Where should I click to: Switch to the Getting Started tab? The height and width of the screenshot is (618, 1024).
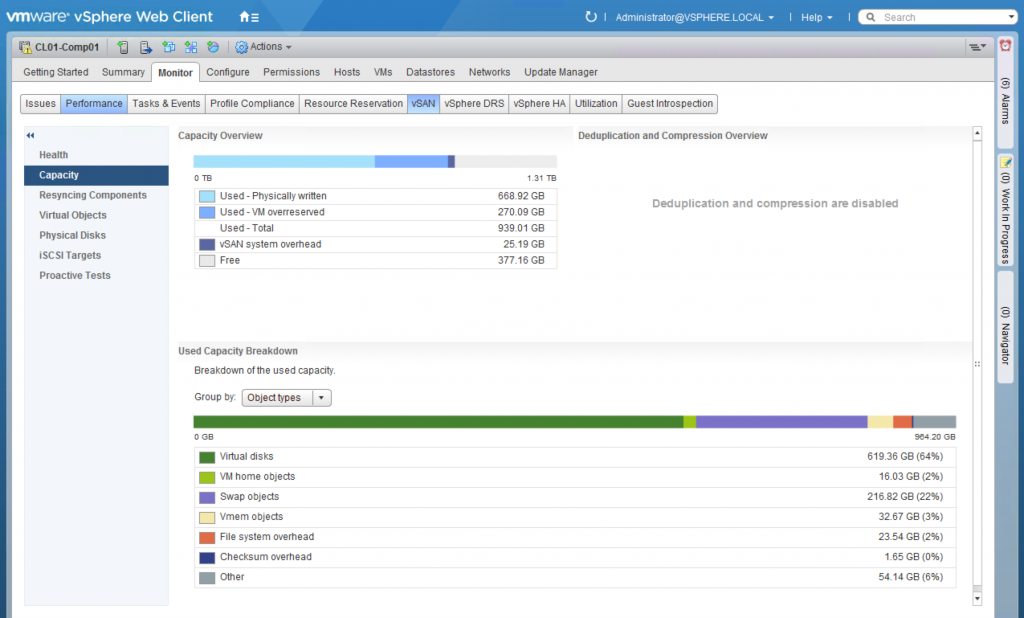[56, 72]
